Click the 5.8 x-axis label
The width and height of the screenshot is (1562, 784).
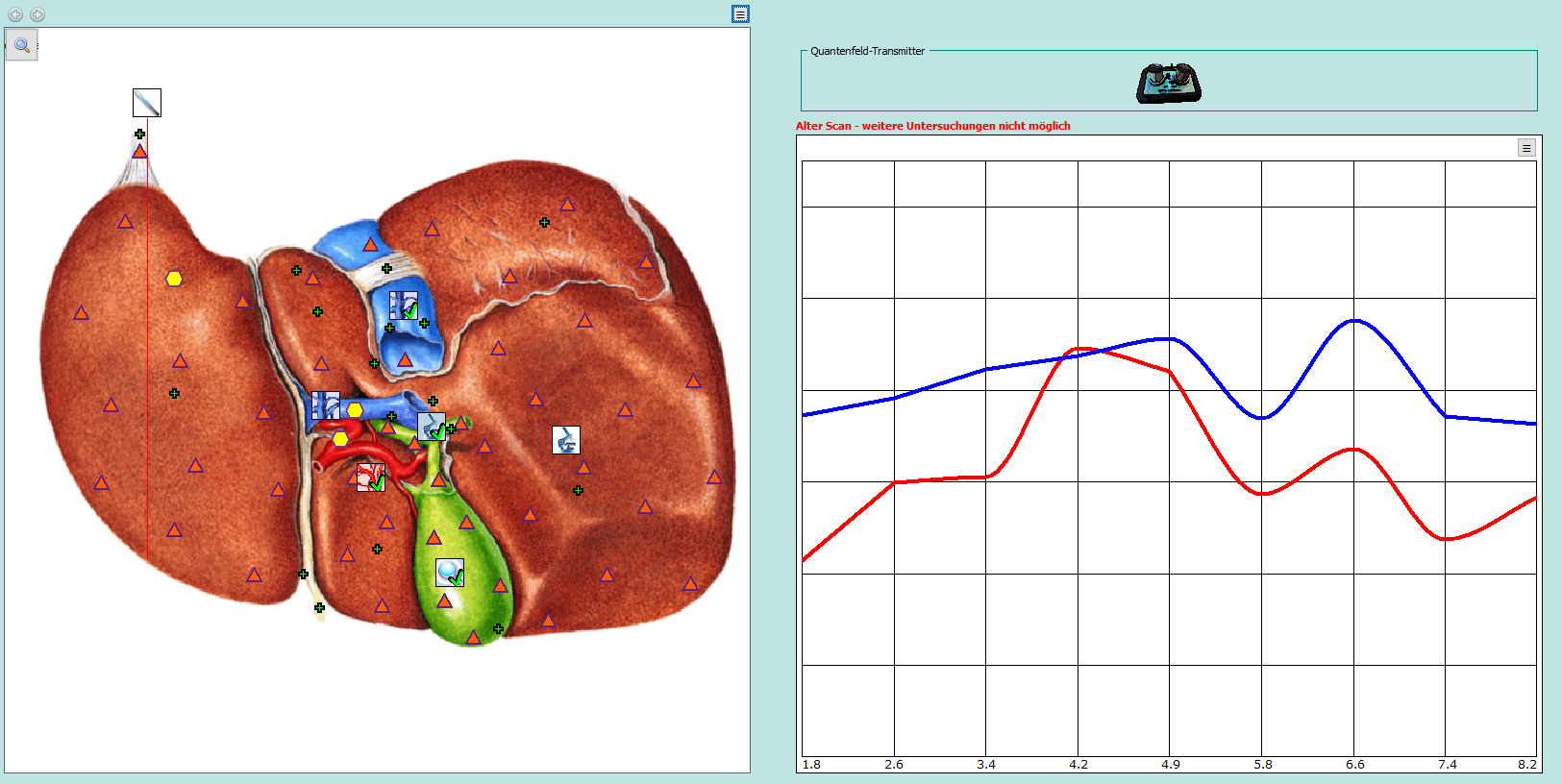pyautogui.click(x=1262, y=765)
